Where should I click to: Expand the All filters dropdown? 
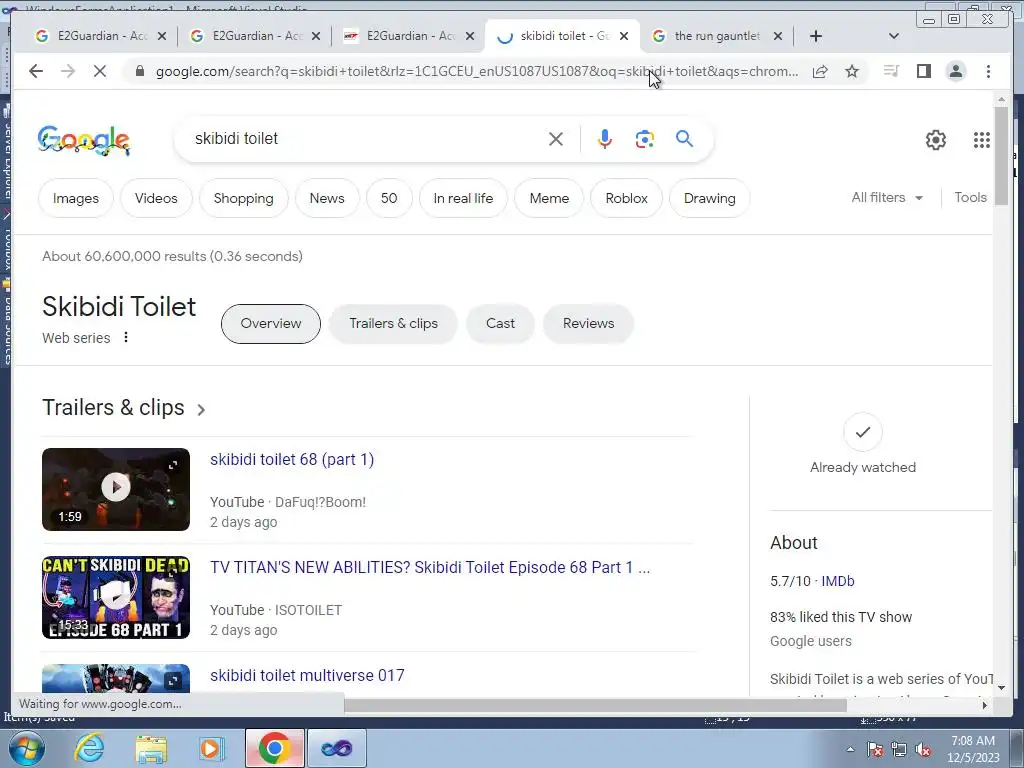[x=887, y=197]
